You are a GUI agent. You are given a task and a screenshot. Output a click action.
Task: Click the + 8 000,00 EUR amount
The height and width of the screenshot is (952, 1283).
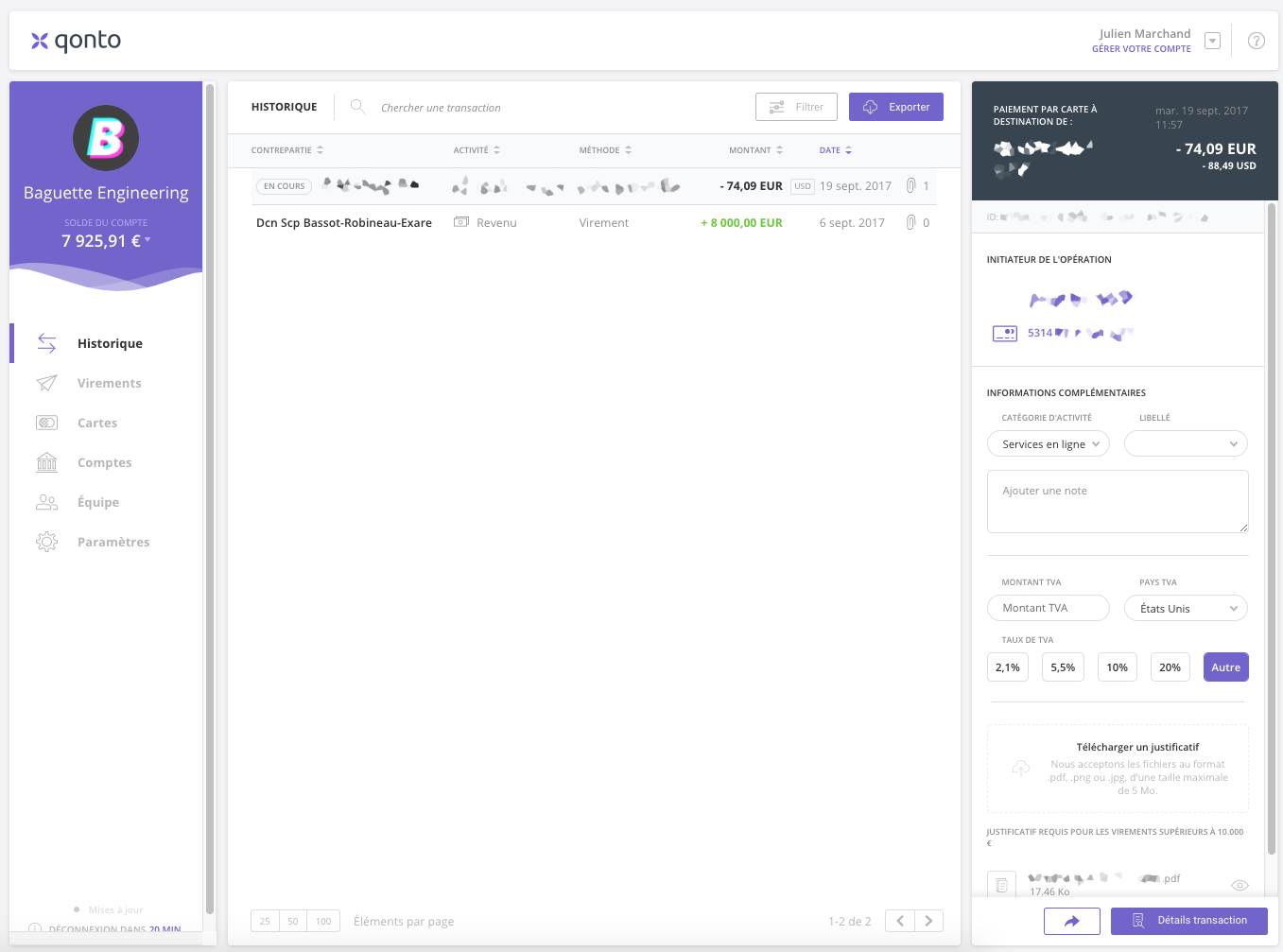(741, 223)
